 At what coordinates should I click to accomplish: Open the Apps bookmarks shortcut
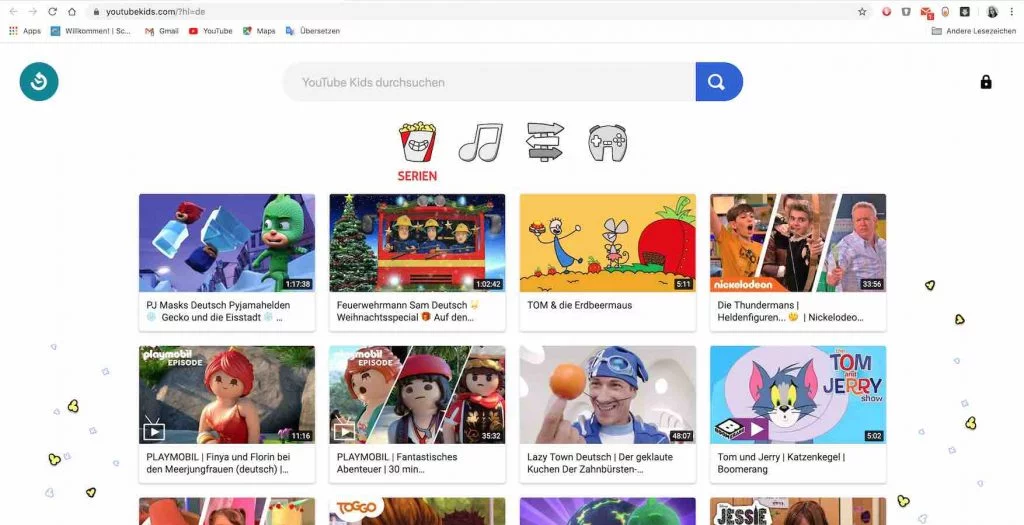[25, 31]
